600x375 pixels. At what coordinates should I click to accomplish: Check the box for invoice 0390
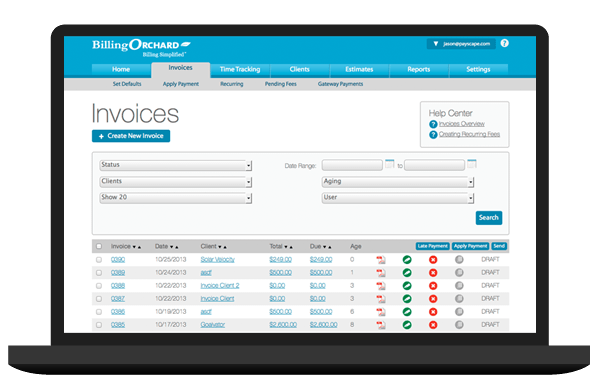click(99, 260)
